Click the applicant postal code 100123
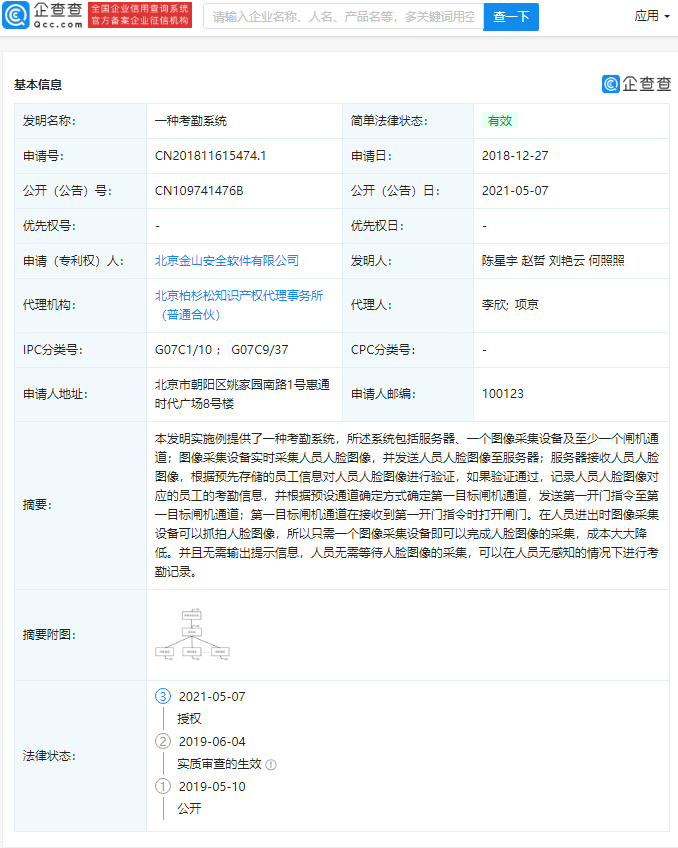 (x=503, y=394)
